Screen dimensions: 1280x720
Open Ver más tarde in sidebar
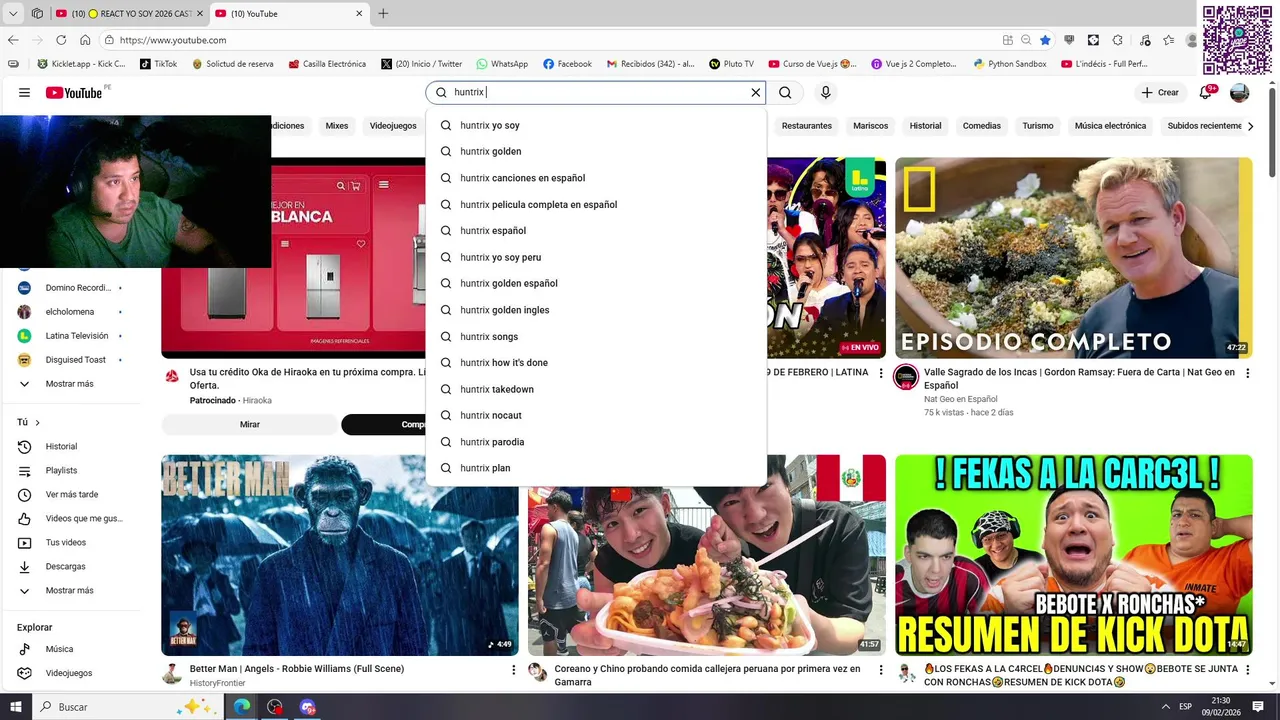(70, 494)
